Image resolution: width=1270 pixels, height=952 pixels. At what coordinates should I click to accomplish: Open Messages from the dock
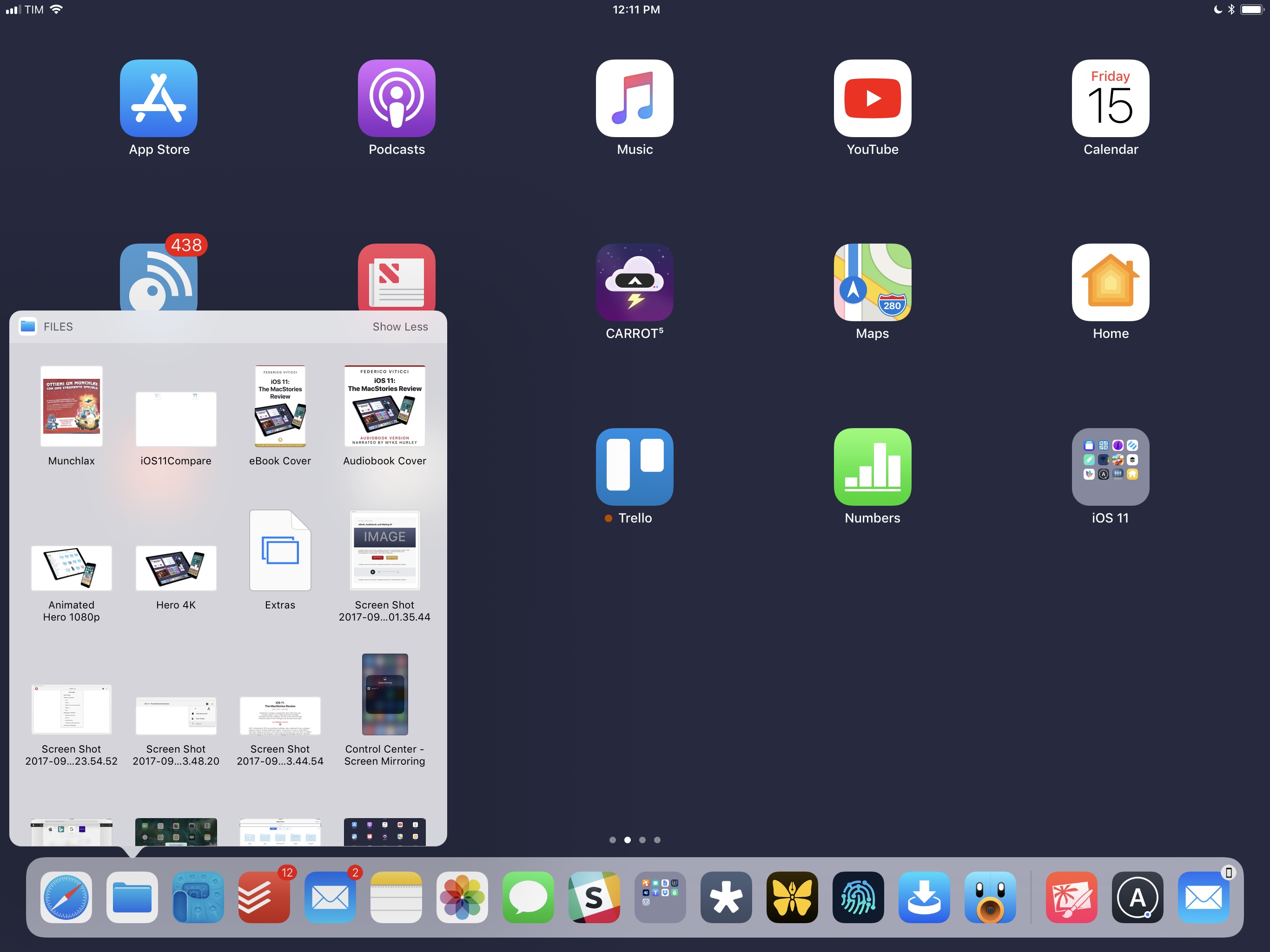(x=528, y=898)
